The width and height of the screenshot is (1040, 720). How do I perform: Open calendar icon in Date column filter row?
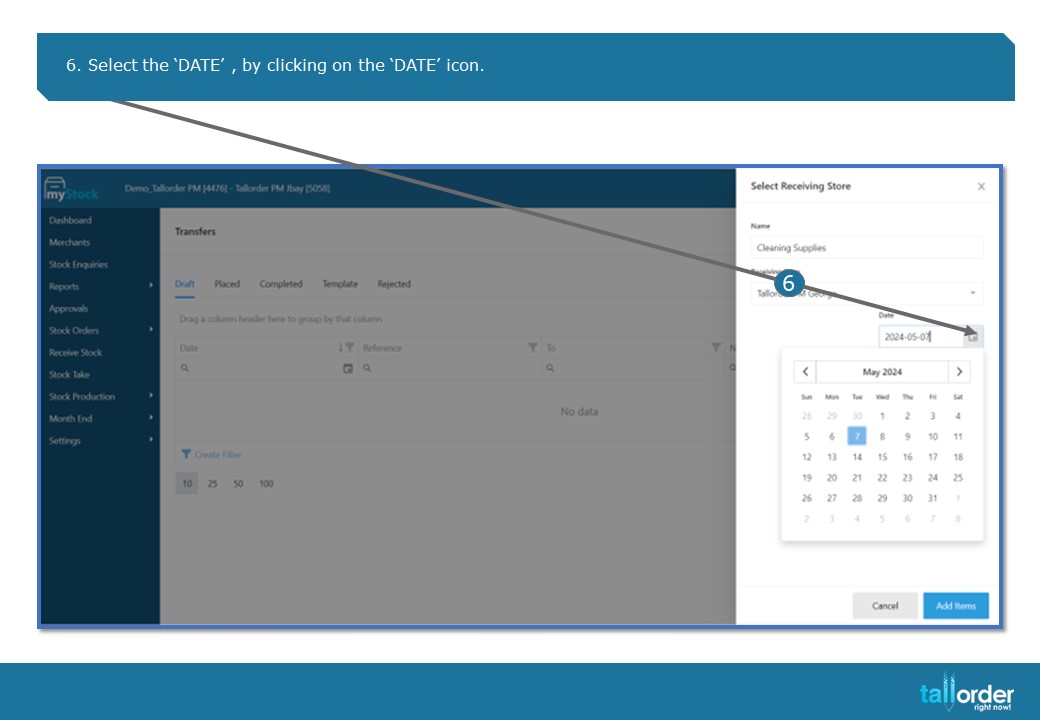click(348, 368)
